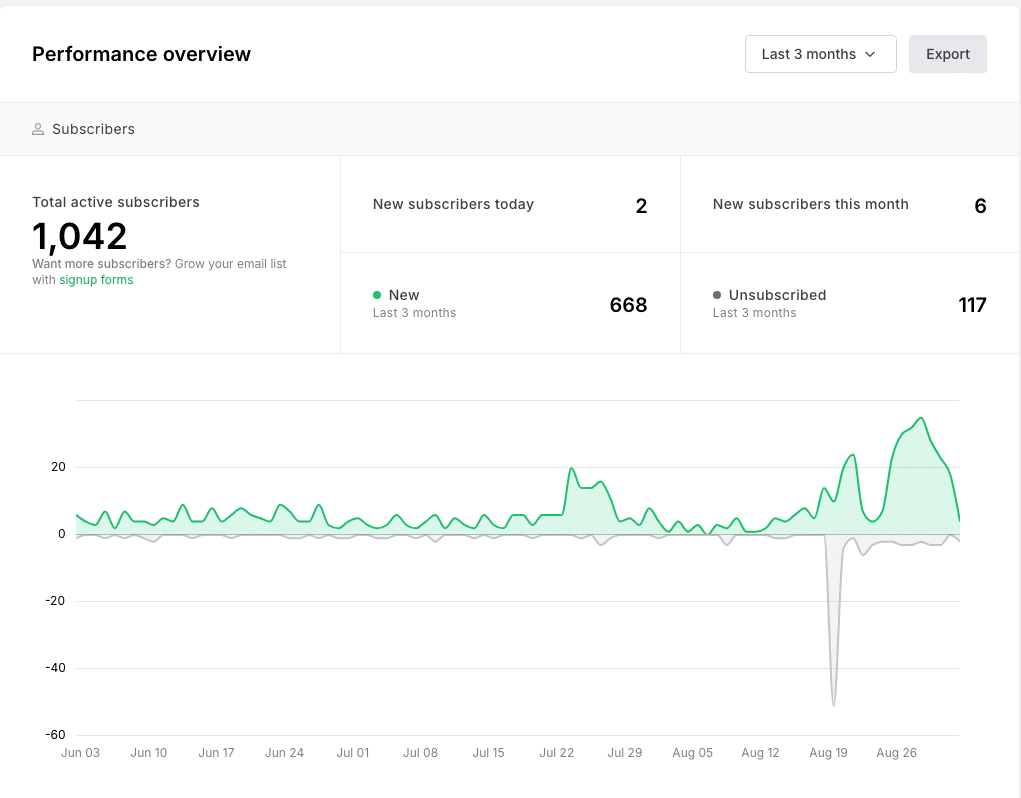Click the gray dot beside Unsubscribed

[x=717, y=295]
